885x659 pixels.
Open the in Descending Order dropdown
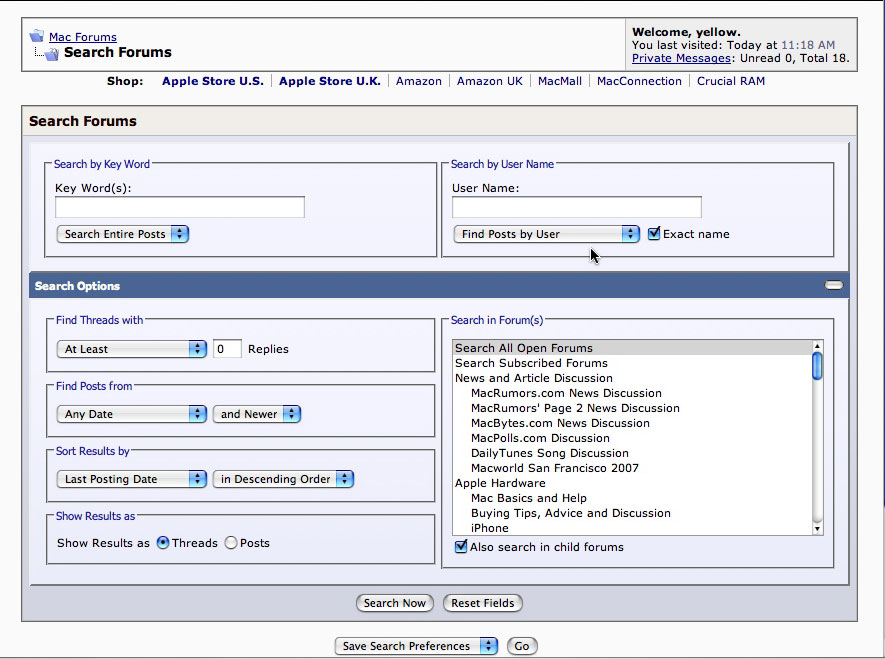tap(283, 479)
